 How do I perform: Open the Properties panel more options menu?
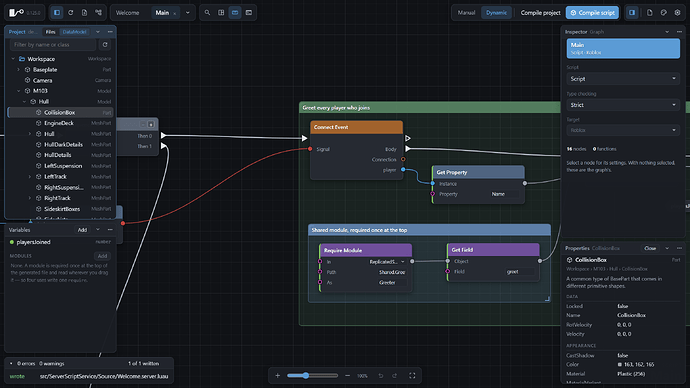pyautogui.click(x=679, y=248)
